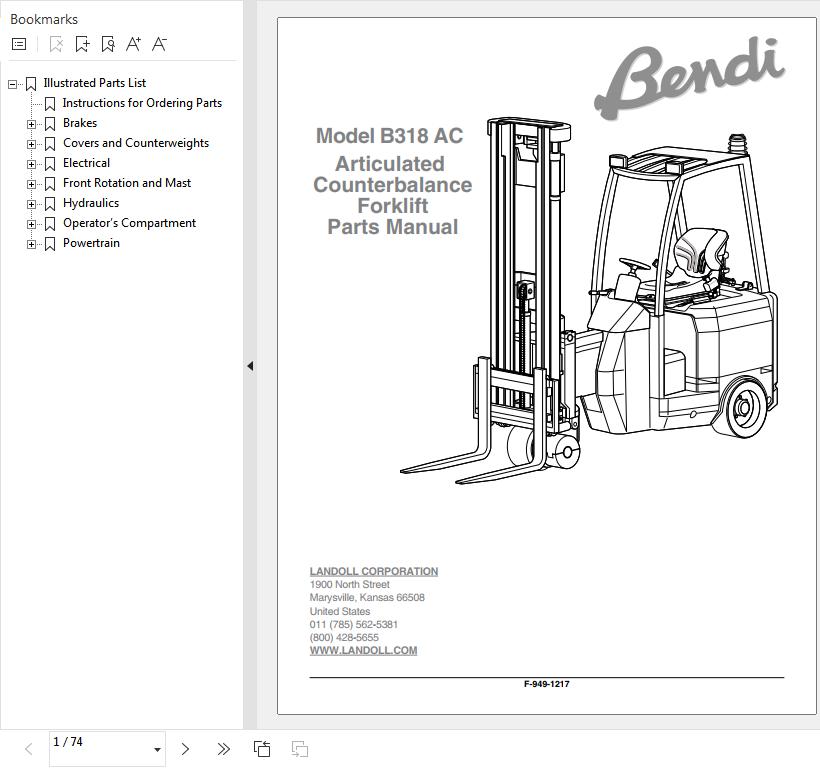This screenshot has height=769, width=820.
Task: Increase bookmark text size
Action: pos(133,44)
